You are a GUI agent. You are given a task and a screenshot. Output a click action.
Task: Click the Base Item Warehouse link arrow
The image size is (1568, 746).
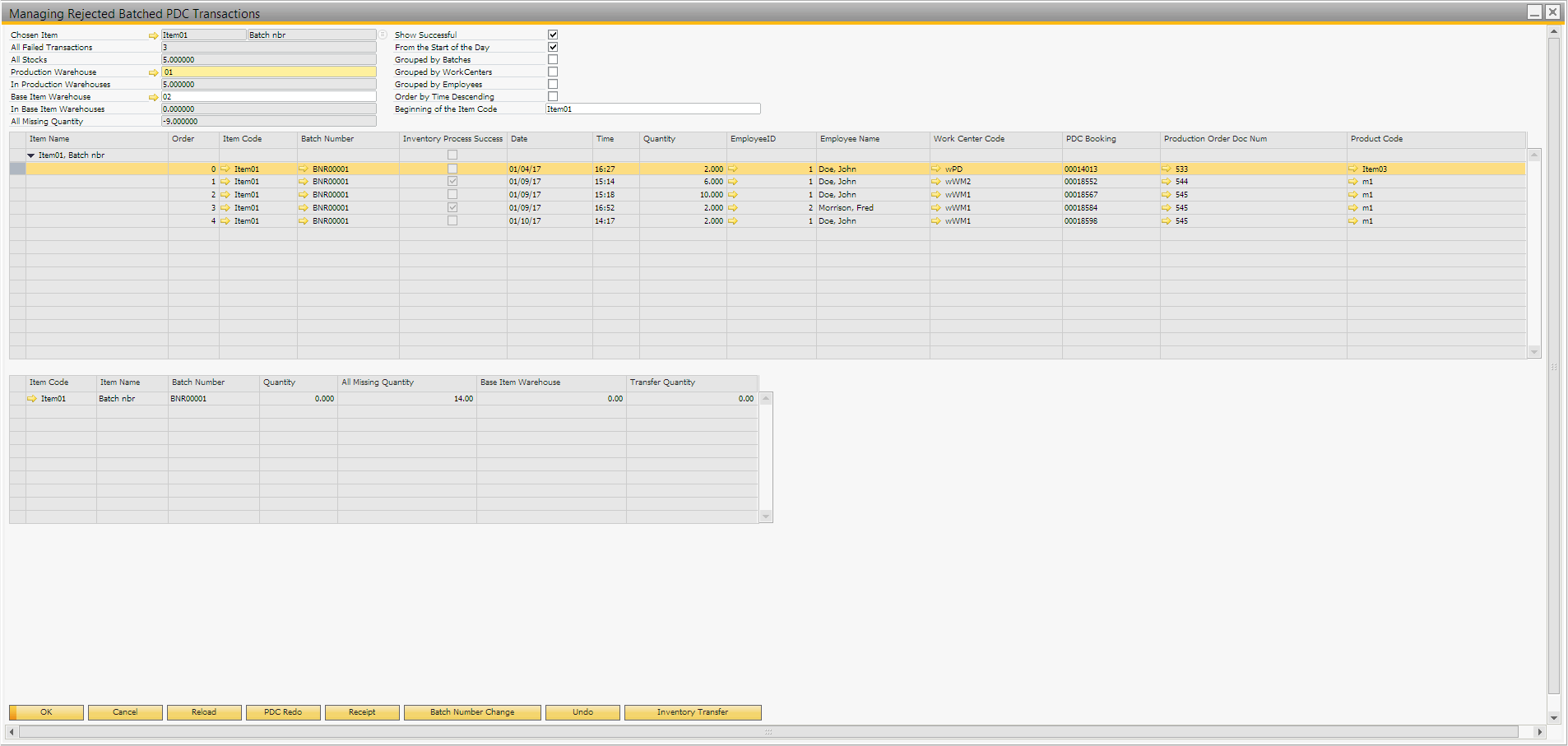153,97
